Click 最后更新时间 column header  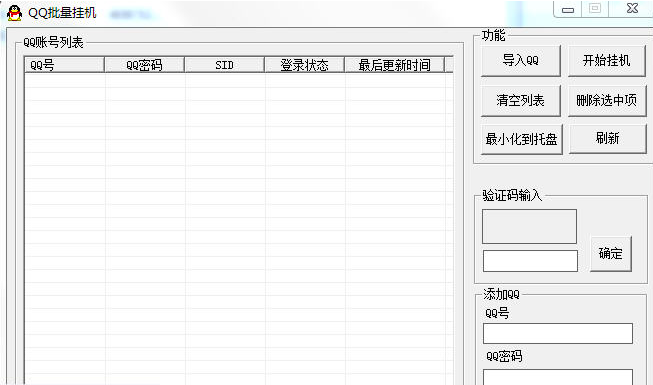tap(394, 65)
